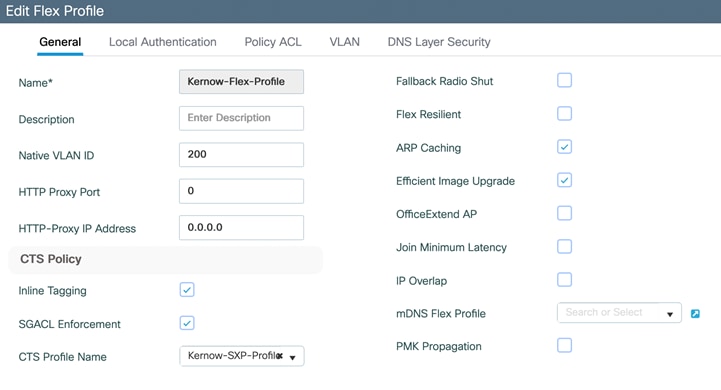Open the DNS Layer Security tab
721x390 pixels.
click(439, 42)
